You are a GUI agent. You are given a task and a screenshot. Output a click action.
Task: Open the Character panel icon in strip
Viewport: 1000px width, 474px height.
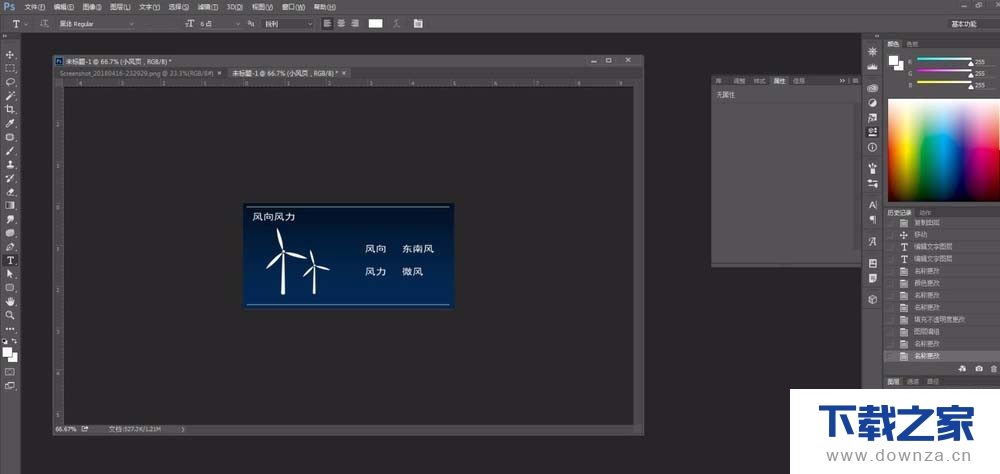point(872,205)
